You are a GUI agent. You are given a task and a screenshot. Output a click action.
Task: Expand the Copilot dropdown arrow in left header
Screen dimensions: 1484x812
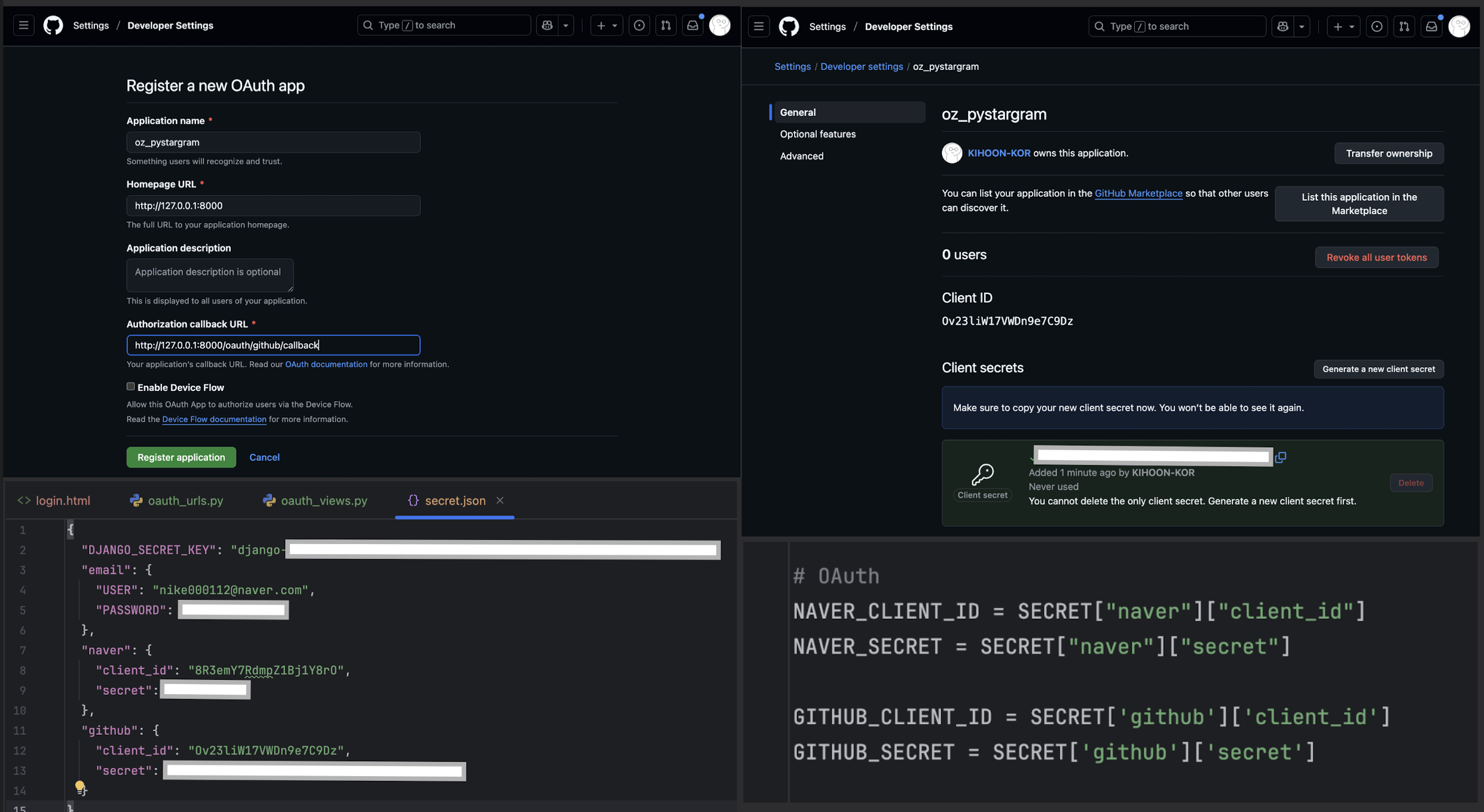click(x=566, y=25)
